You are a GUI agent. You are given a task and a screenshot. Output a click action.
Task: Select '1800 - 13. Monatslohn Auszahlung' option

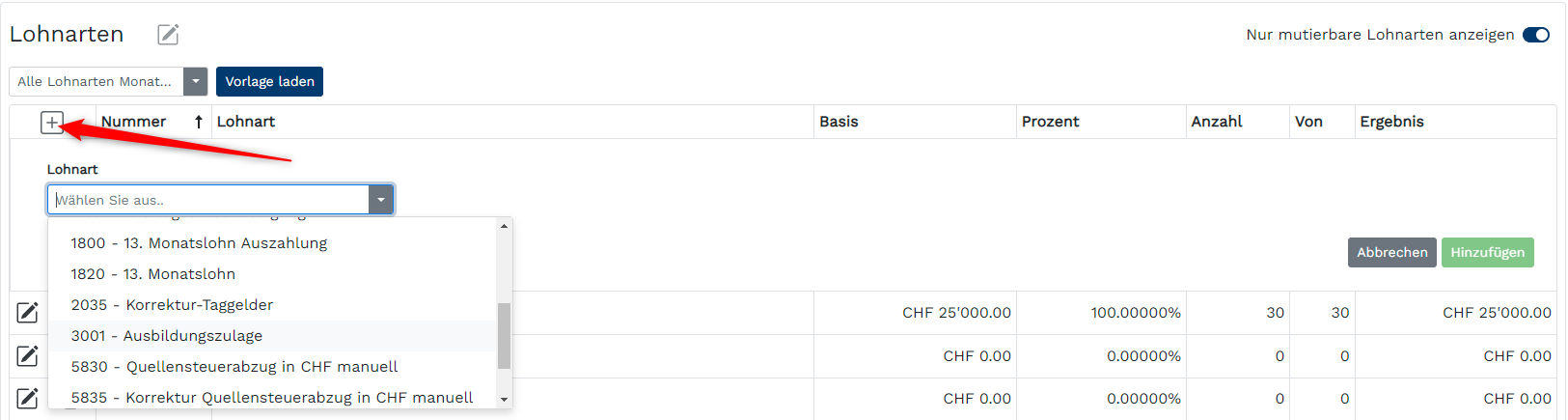199,243
